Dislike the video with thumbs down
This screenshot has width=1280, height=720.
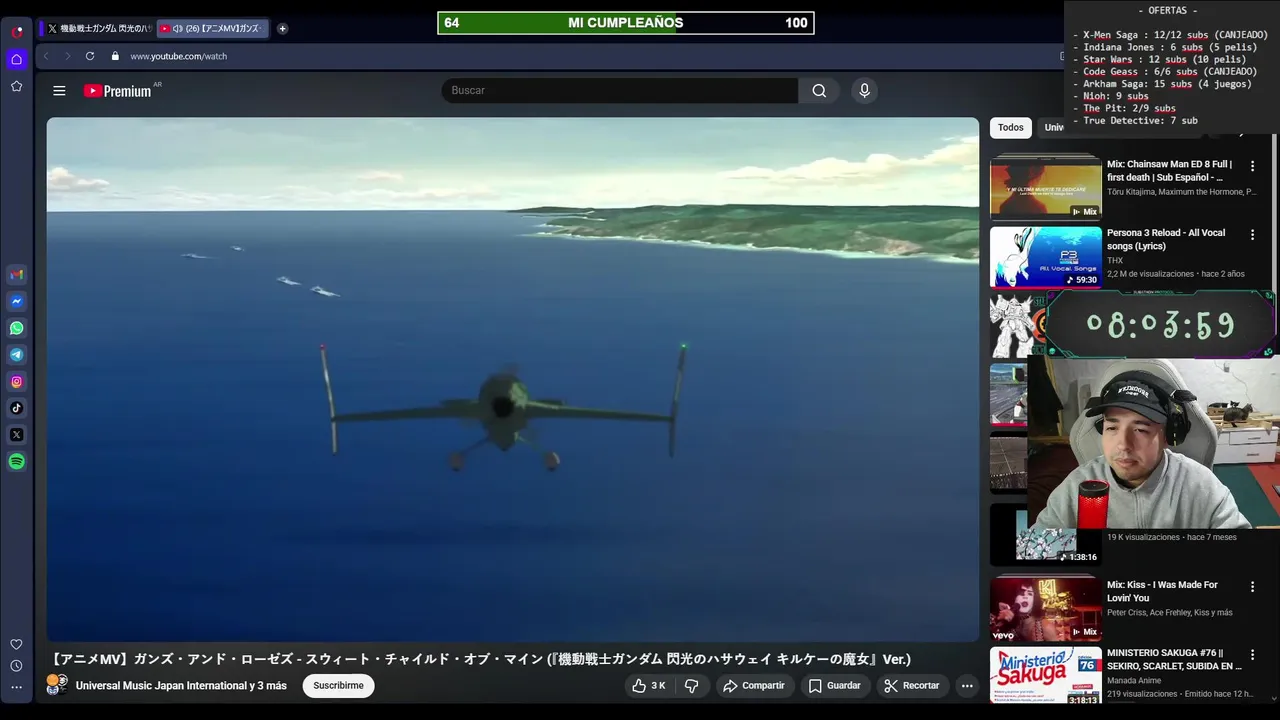click(691, 686)
